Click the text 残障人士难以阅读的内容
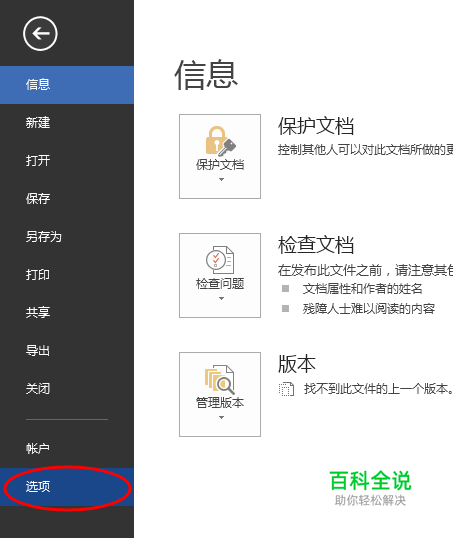Image resolution: width=453 pixels, height=538 pixels. click(x=369, y=309)
